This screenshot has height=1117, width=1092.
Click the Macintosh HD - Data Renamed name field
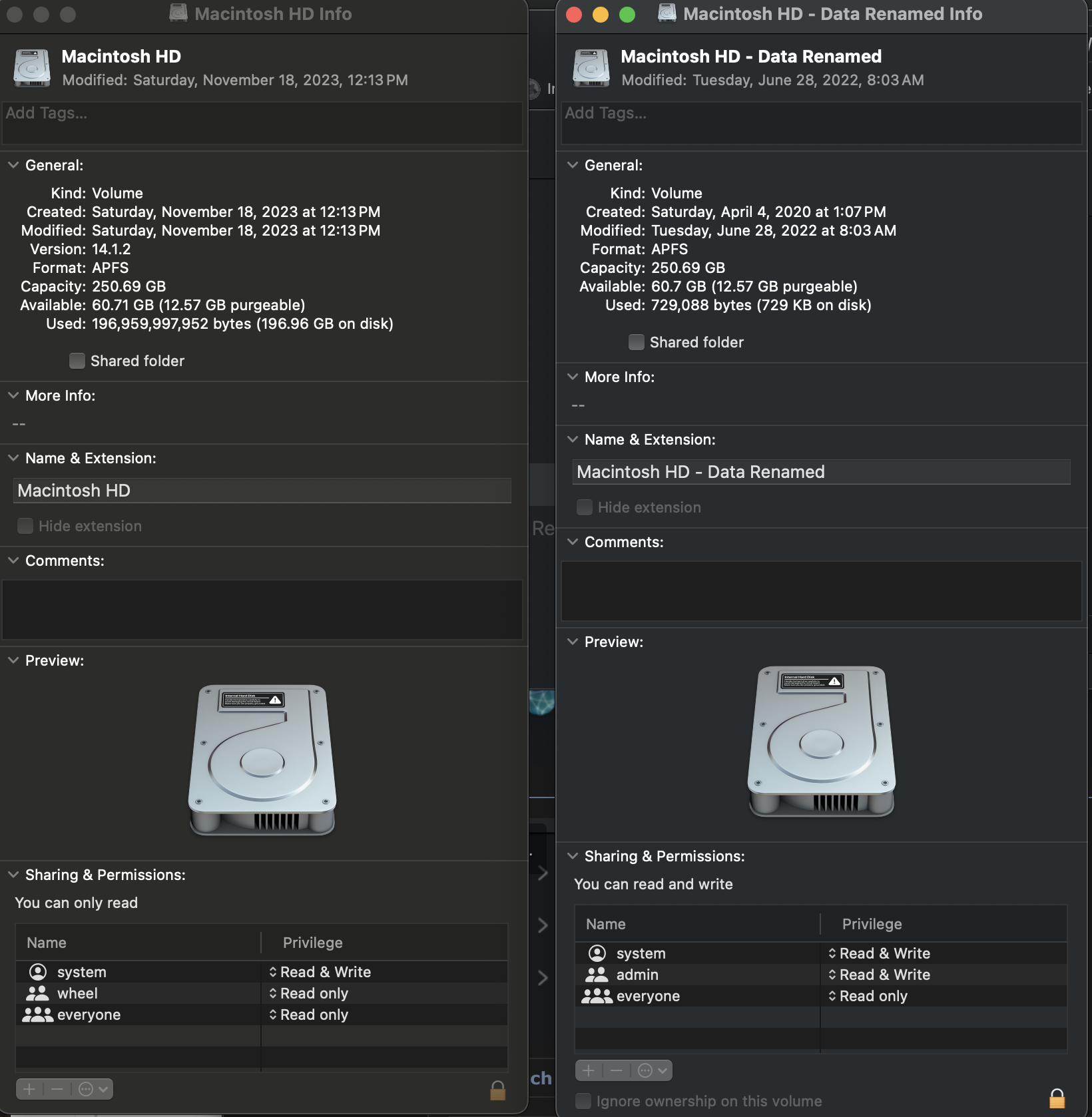[822, 472]
